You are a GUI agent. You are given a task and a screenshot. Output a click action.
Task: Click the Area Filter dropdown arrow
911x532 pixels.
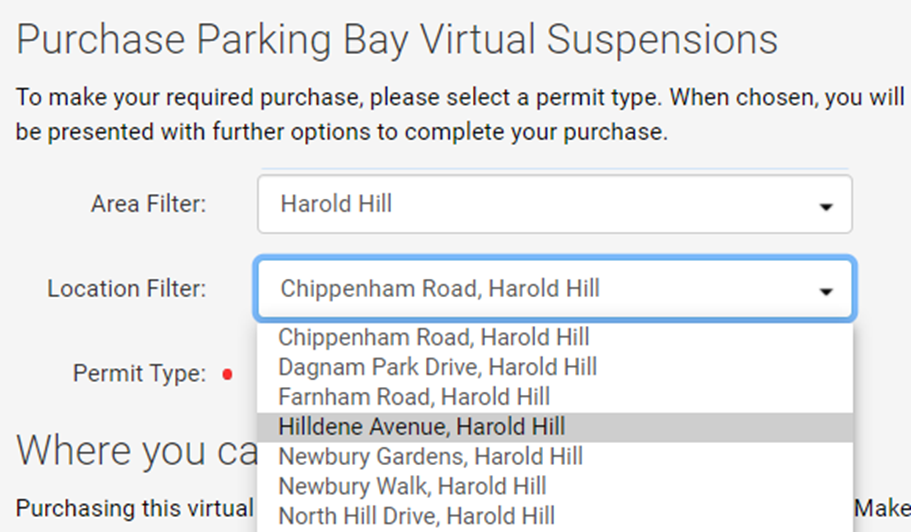pos(826,207)
